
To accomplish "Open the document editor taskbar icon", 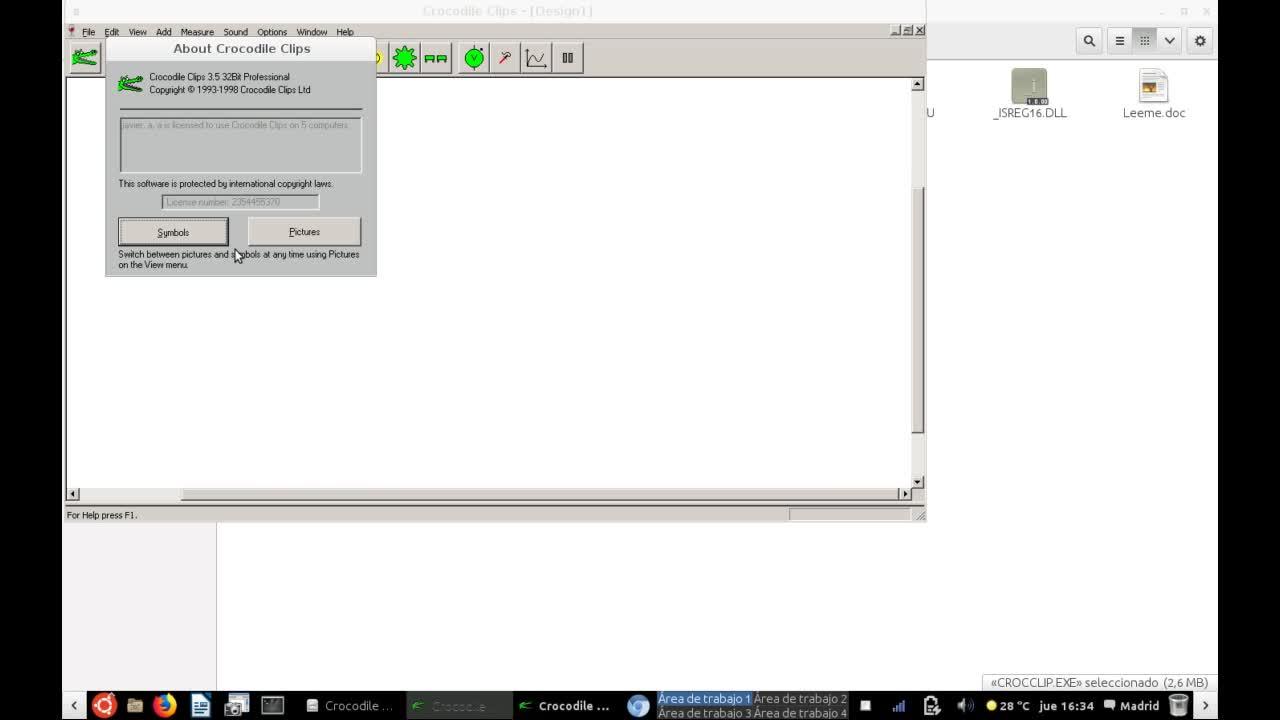I will tap(201, 705).
